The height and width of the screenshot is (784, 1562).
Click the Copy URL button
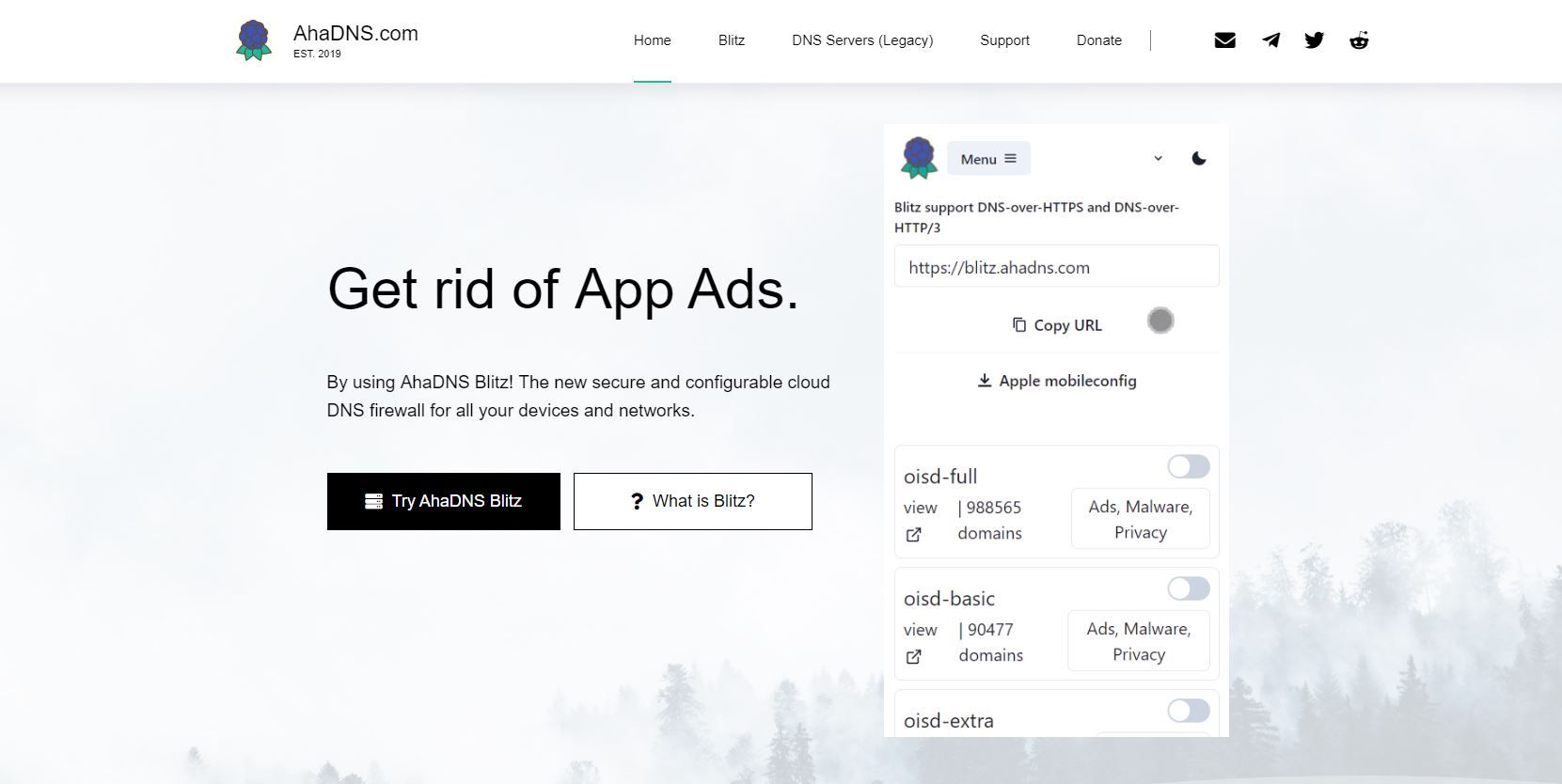pyautogui.click(x=1057, y=325)
